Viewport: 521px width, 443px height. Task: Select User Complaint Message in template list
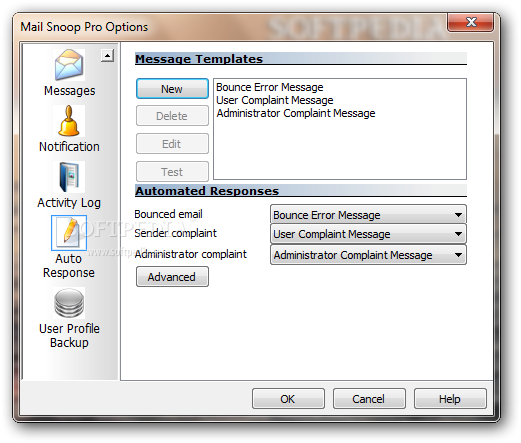click(x=275, y=100)
